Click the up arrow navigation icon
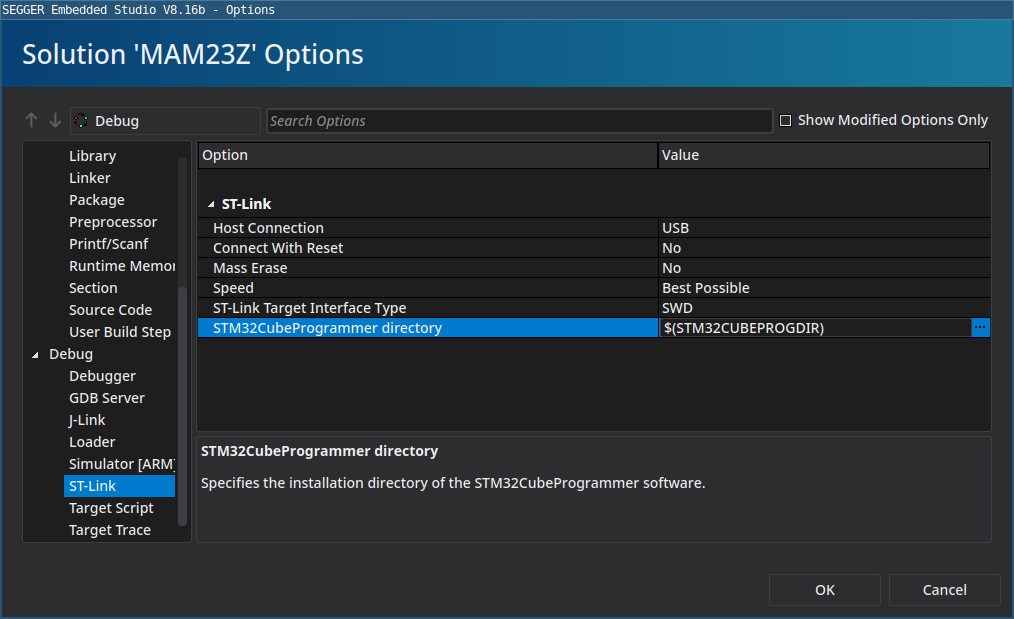This screenshot has height=619, width=1014. tap(31, 121)
